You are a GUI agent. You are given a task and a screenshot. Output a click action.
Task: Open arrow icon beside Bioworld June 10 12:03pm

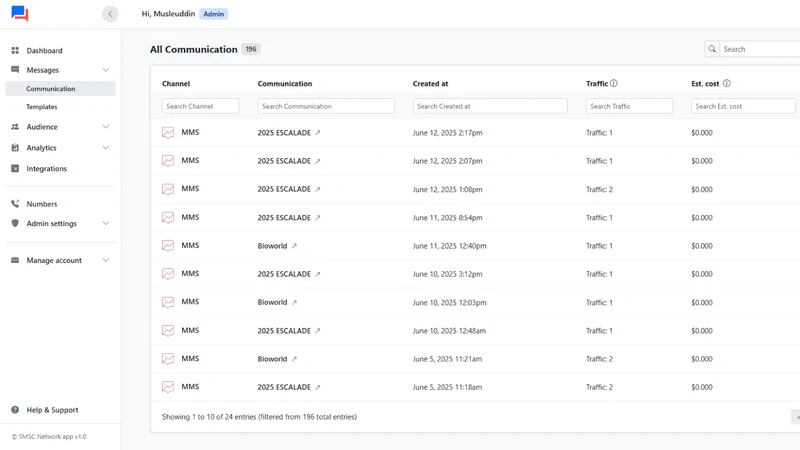(x=294, y=303)
